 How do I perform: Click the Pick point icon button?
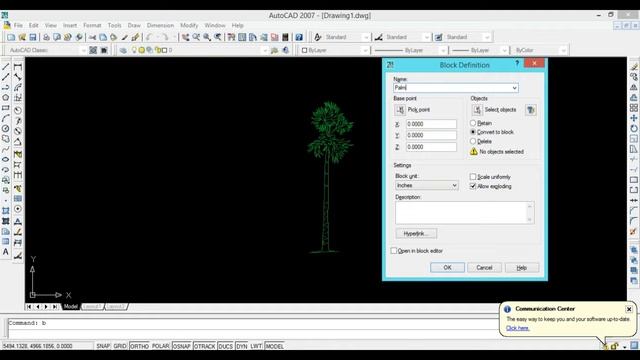coord(400,110)
